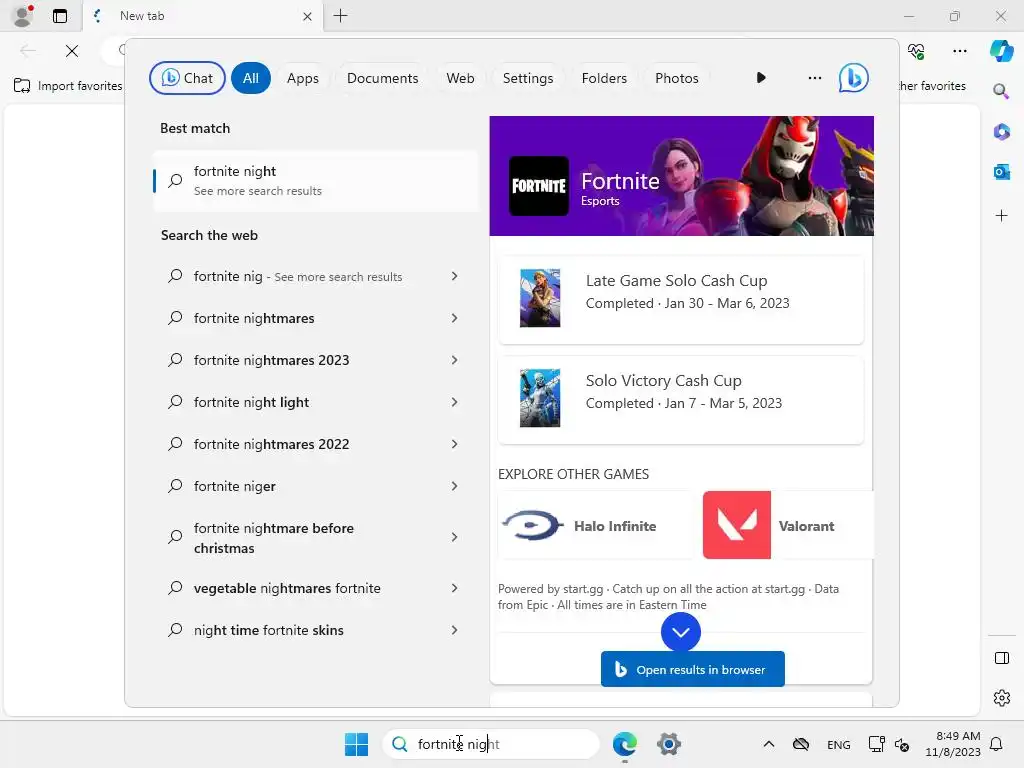
Task: Show hidden system tray icons
Action: click(x=769, y=744)
